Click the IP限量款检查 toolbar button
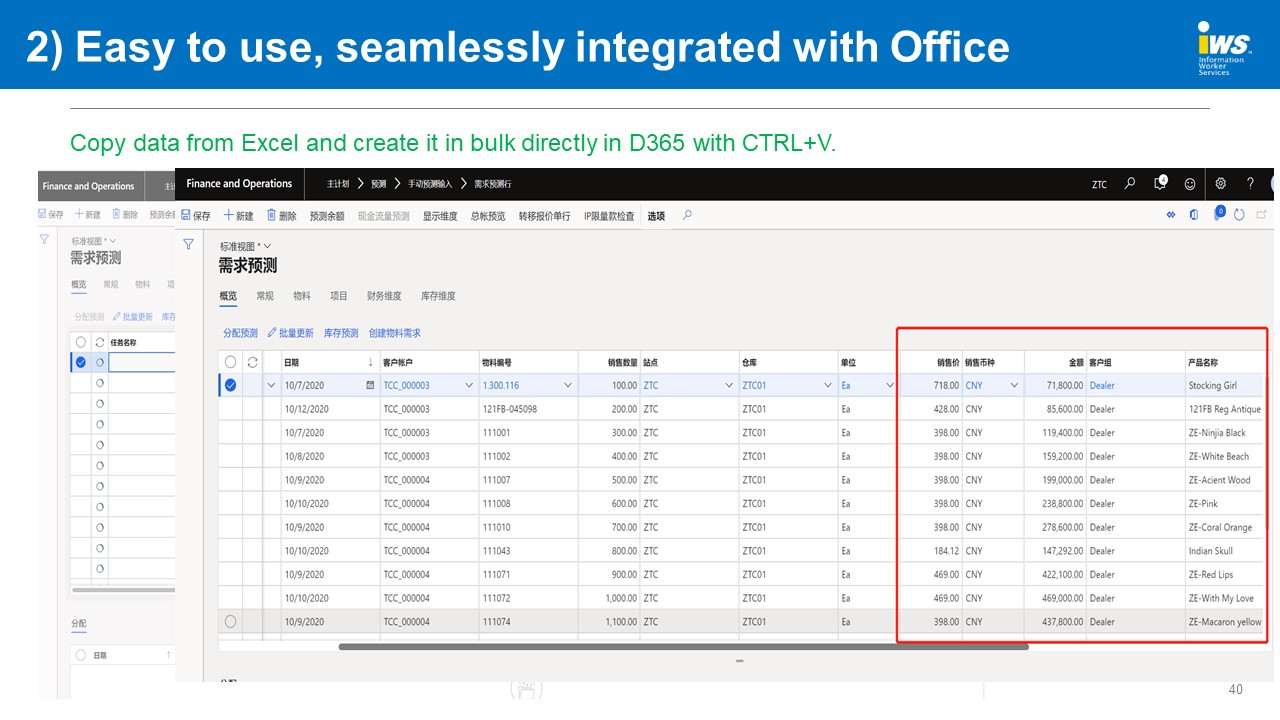This screenshot has height=720, width=1280. [609, 216]
